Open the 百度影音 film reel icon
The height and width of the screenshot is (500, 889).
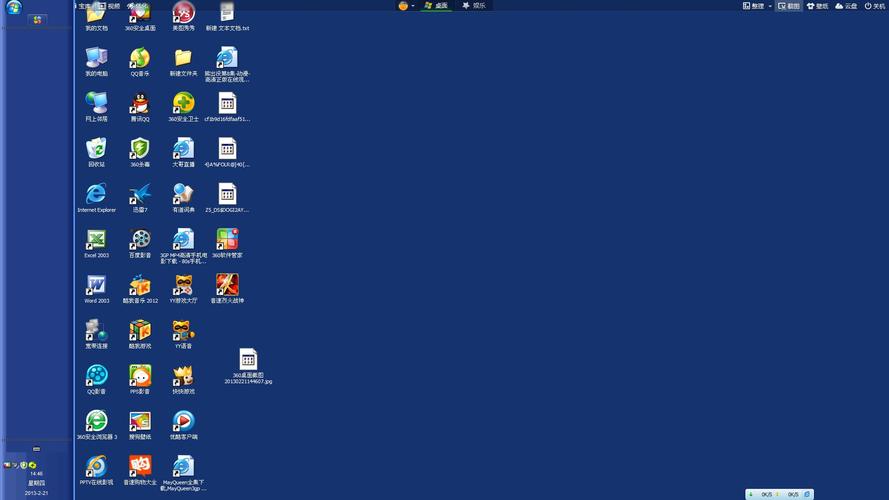point(140,239)
